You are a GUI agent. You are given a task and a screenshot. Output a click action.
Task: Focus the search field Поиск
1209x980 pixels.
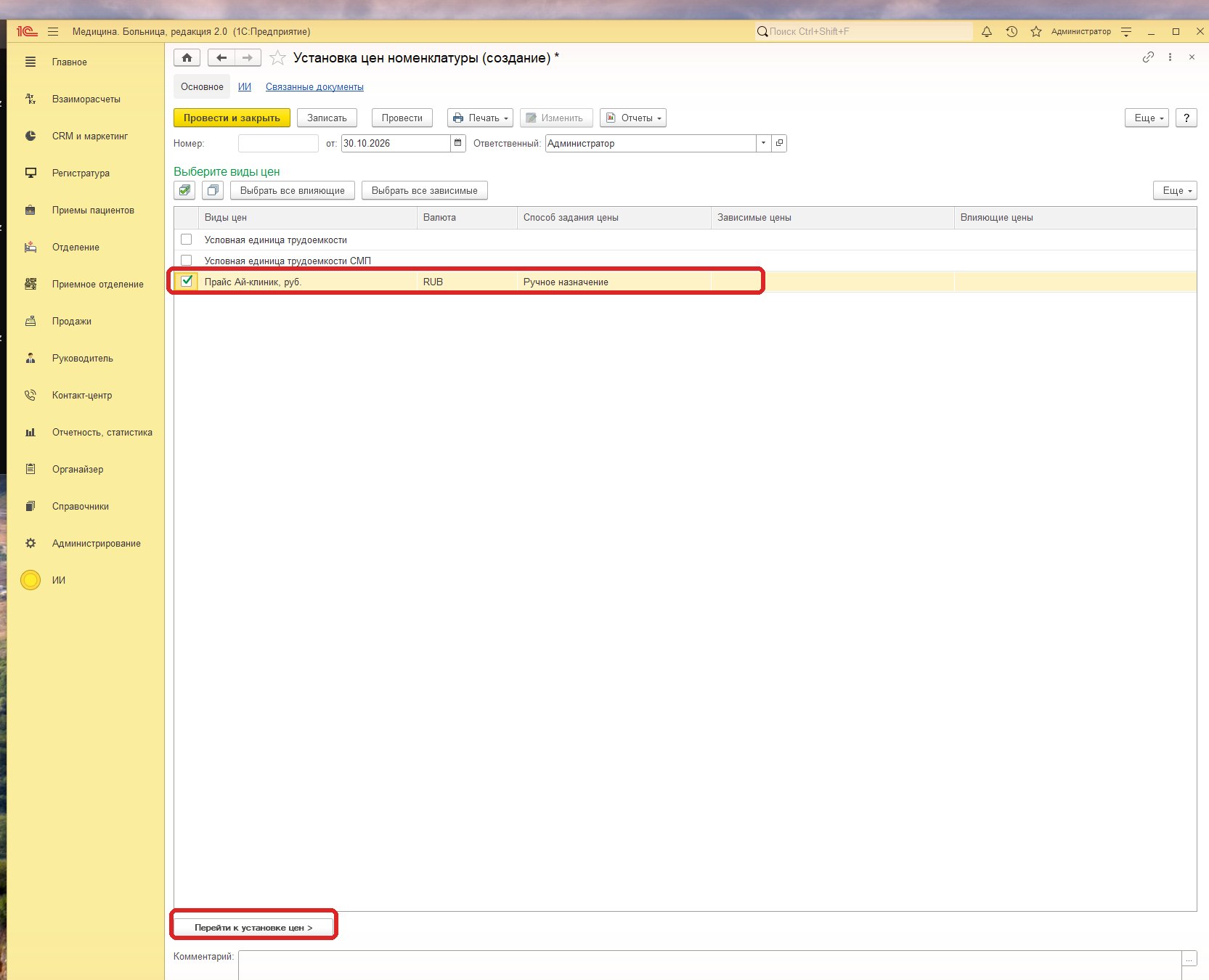[x=863, y=32]
